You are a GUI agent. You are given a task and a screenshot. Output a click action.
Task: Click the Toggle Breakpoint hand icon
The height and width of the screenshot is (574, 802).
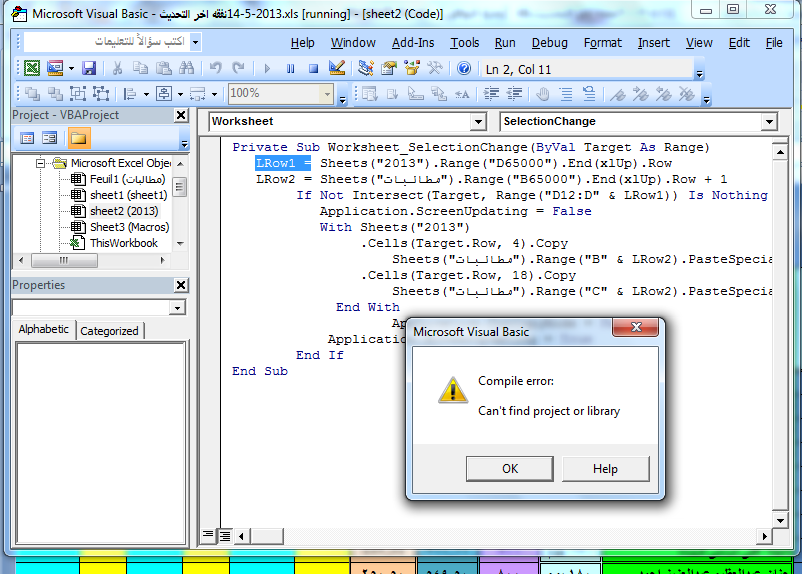coord(543,94)
